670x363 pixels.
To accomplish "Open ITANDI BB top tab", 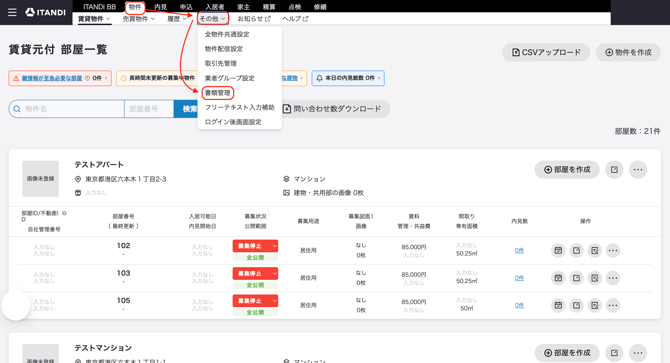I will (x=100, y=7).
